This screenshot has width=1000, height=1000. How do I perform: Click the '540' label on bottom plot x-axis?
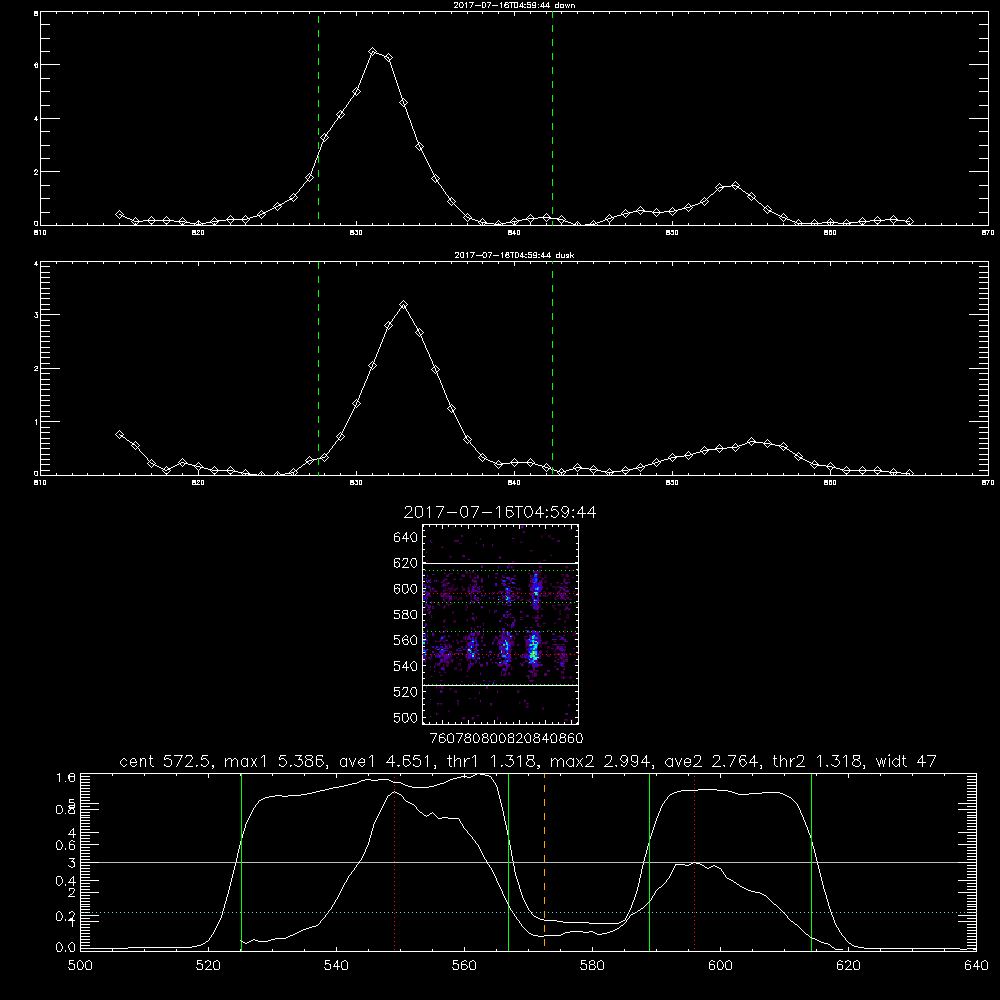336,966
